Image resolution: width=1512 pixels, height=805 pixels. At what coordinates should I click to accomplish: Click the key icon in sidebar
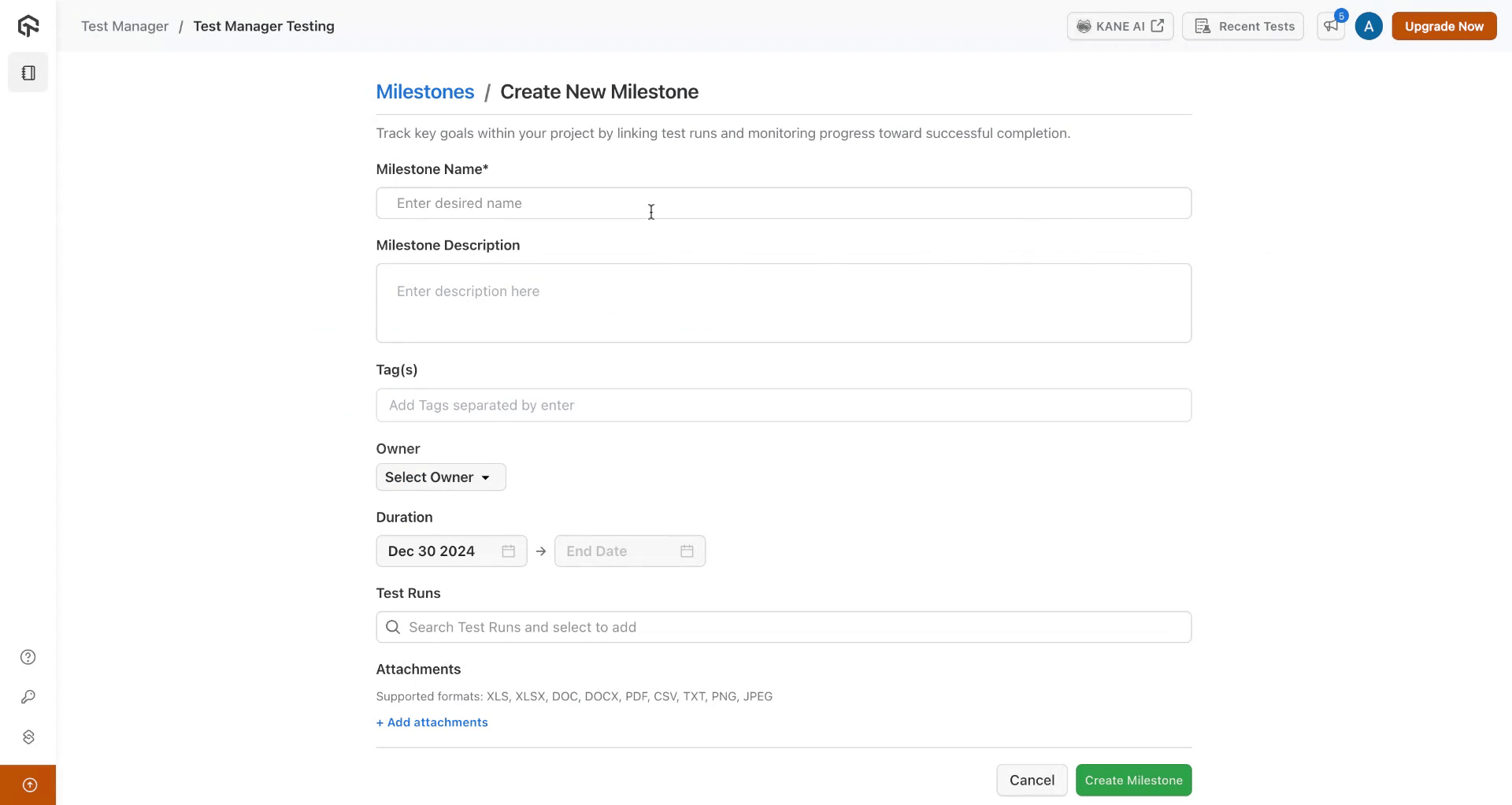pos(28,697)
